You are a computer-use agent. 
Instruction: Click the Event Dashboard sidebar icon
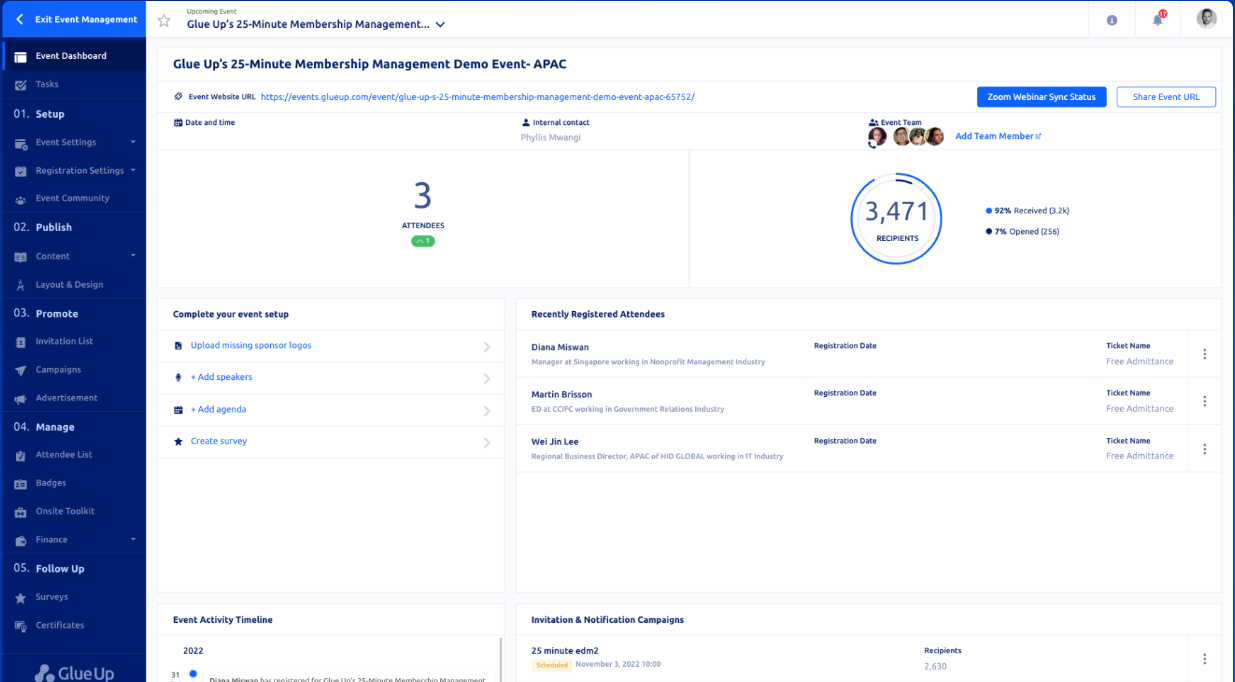pos(20,56)
